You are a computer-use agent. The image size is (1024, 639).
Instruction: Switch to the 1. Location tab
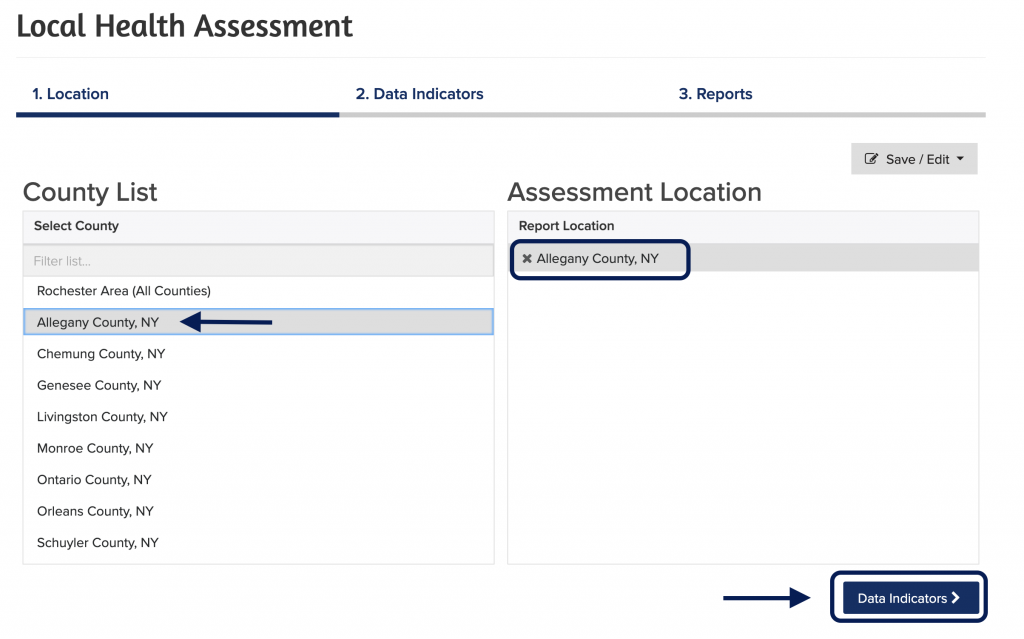click(71, 93)
